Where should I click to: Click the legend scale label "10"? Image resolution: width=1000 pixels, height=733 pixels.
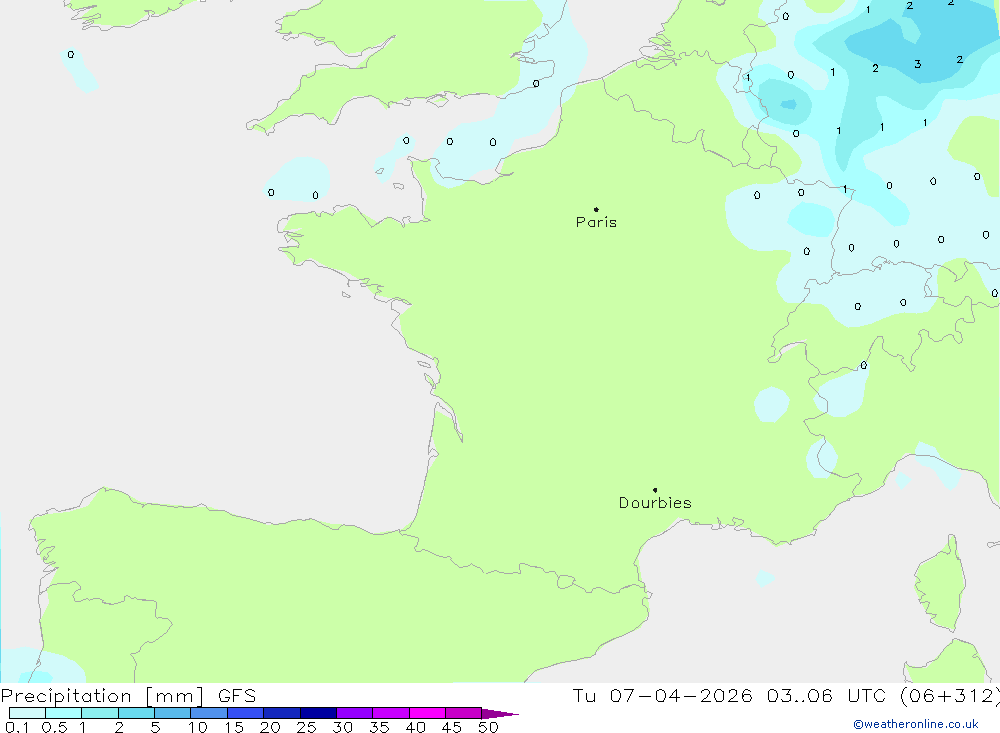198,727
